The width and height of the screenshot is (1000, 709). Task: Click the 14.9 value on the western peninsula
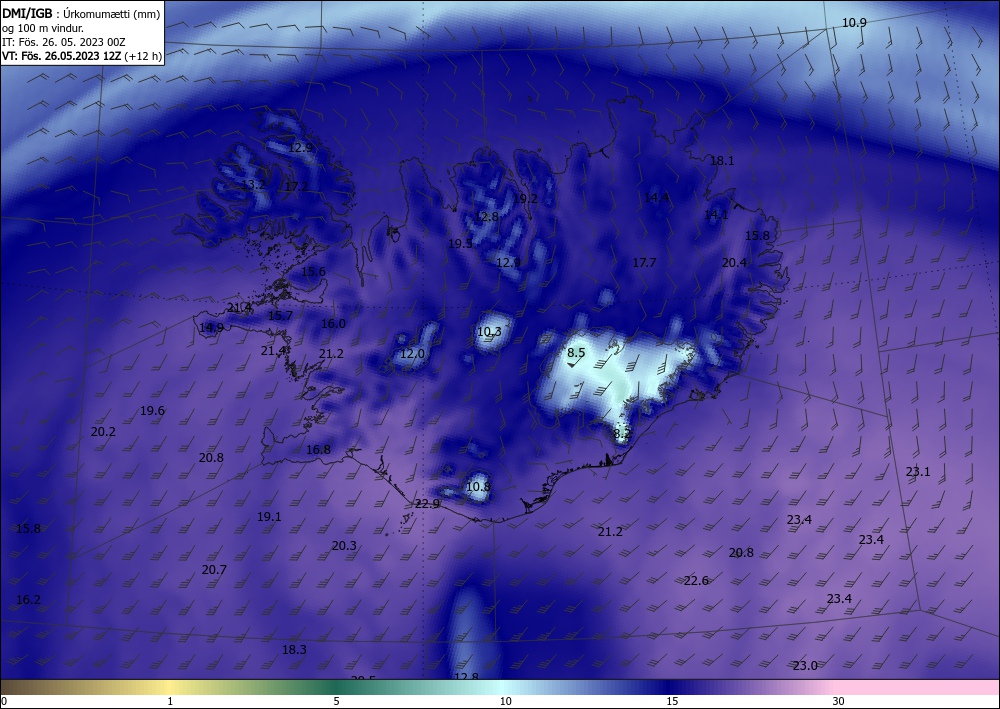click(211, 328)
